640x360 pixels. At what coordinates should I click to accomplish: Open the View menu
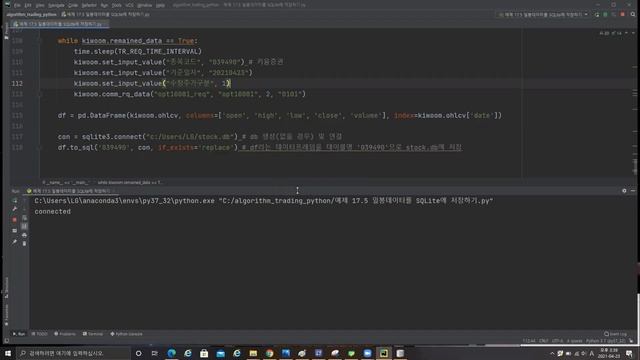[x=40, y=5]
